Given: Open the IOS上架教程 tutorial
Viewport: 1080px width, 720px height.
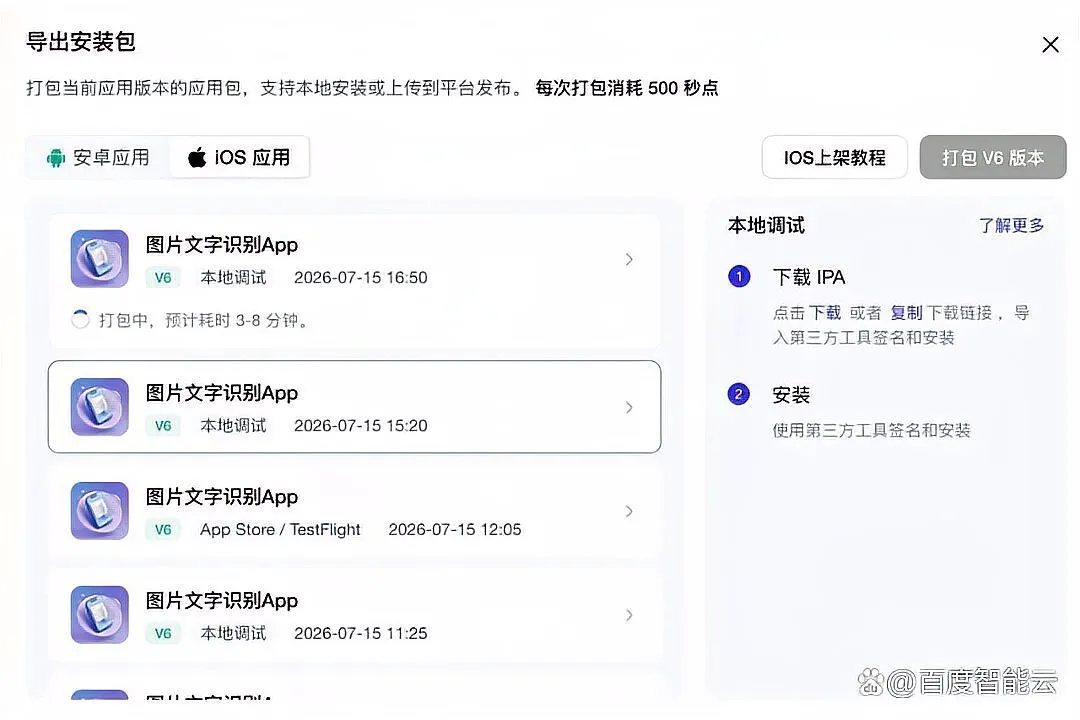Looking at the screenshot, I should tap(834, 158).
